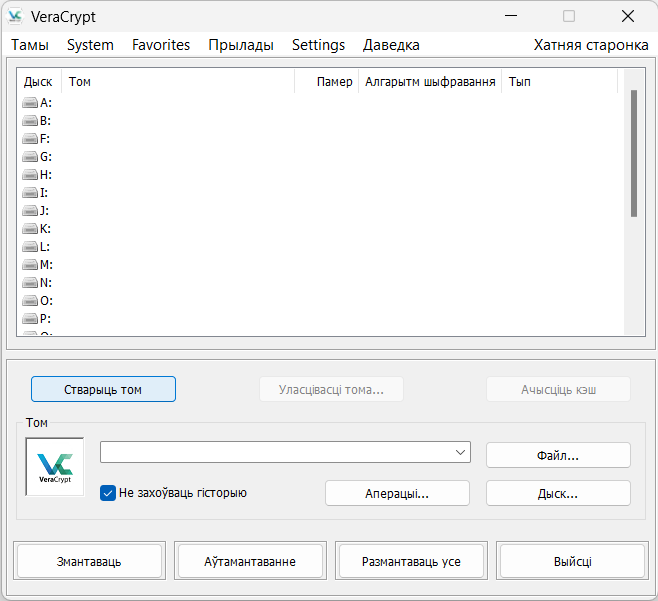Click the Стварыць том button
Screen dimensions: 658x601
[103, 389]
